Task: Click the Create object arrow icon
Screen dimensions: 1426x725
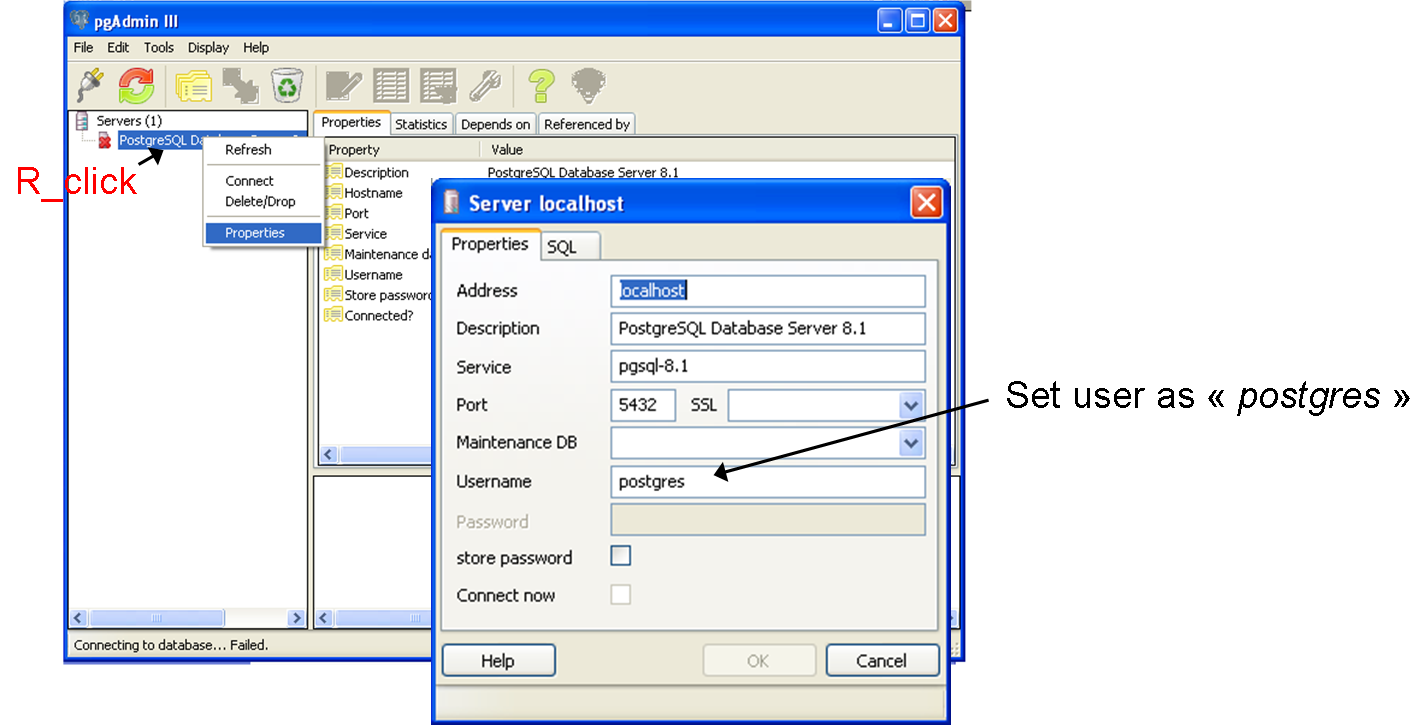Action: click(x=240, y=86)
